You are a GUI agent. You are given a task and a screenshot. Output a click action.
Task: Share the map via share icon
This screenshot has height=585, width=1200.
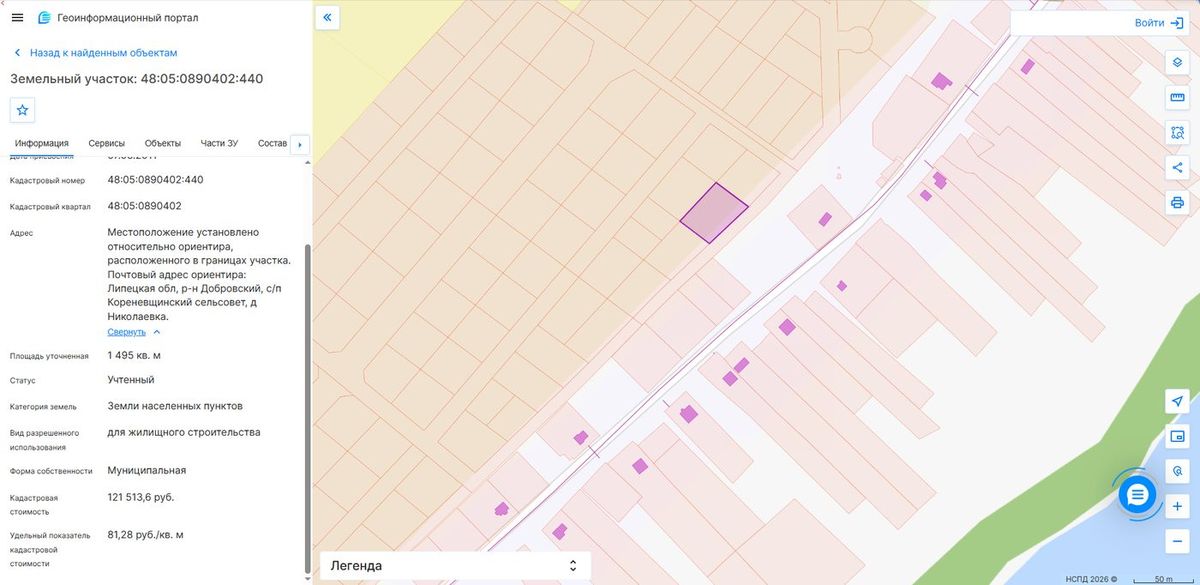[1177, 167]
